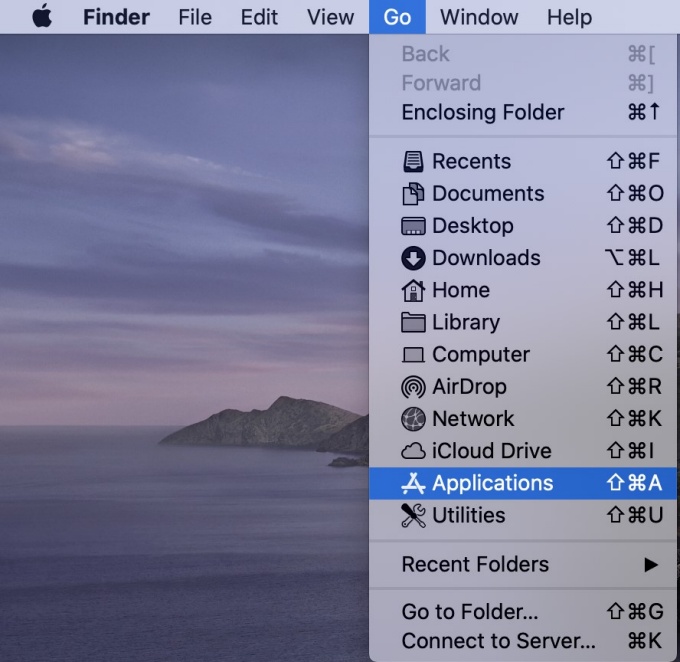Close the open Go menu
The height and width of the screenshot is (662, 680).
pos(397,17)
